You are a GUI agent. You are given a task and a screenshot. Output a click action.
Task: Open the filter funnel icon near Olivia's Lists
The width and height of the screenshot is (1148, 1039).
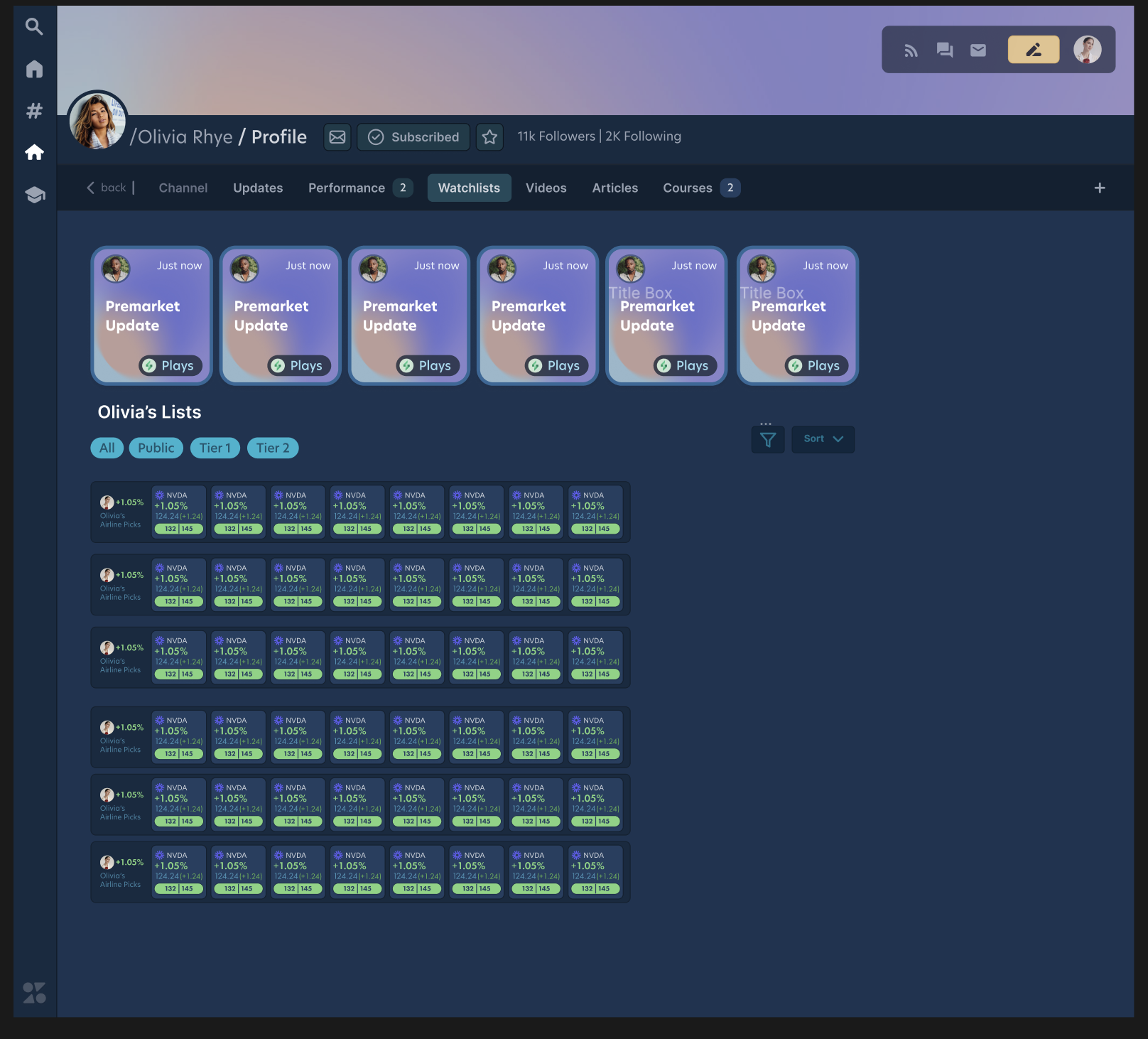tap(767, 440)
